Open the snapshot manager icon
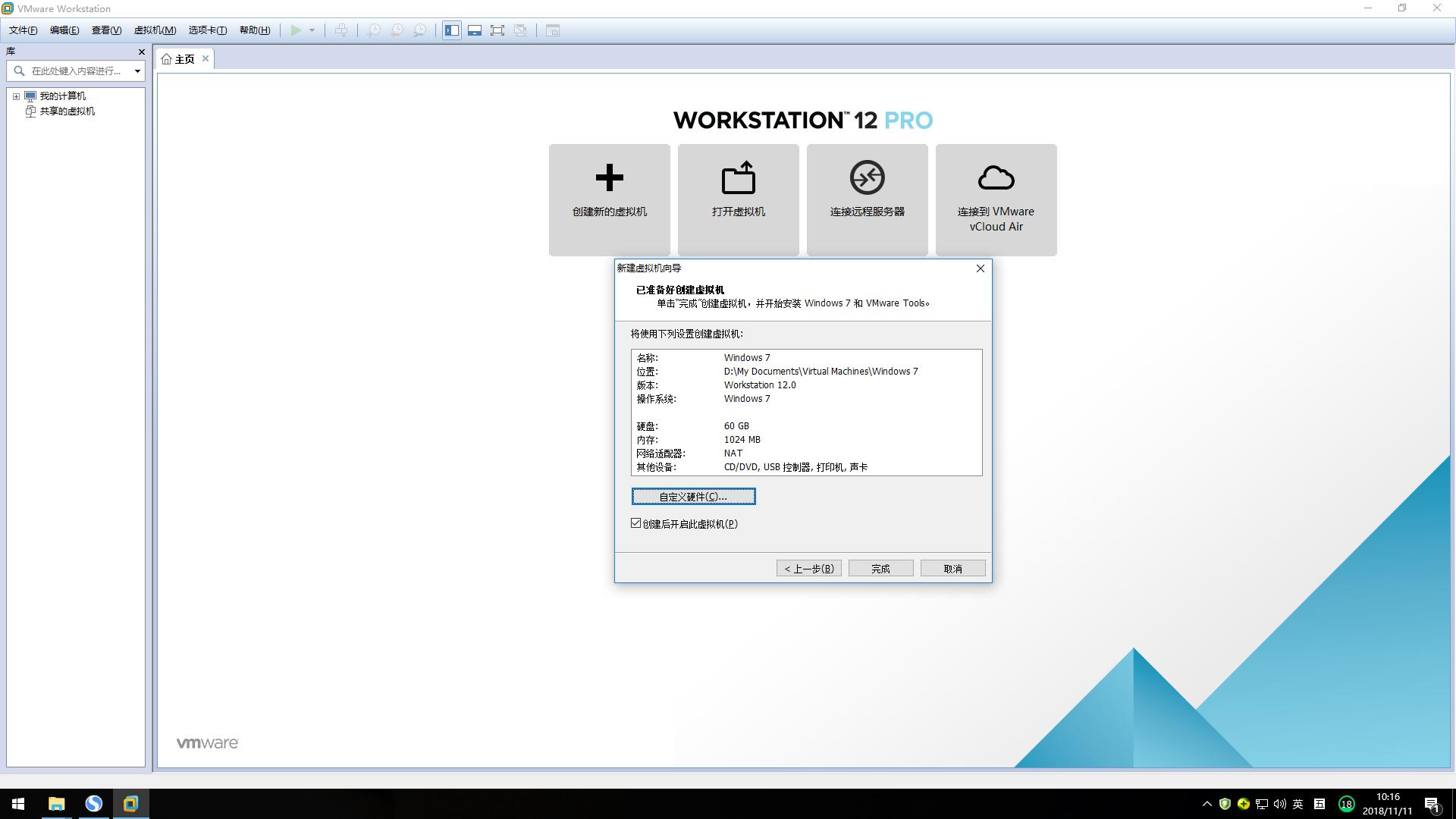 [x=421, y=30]
